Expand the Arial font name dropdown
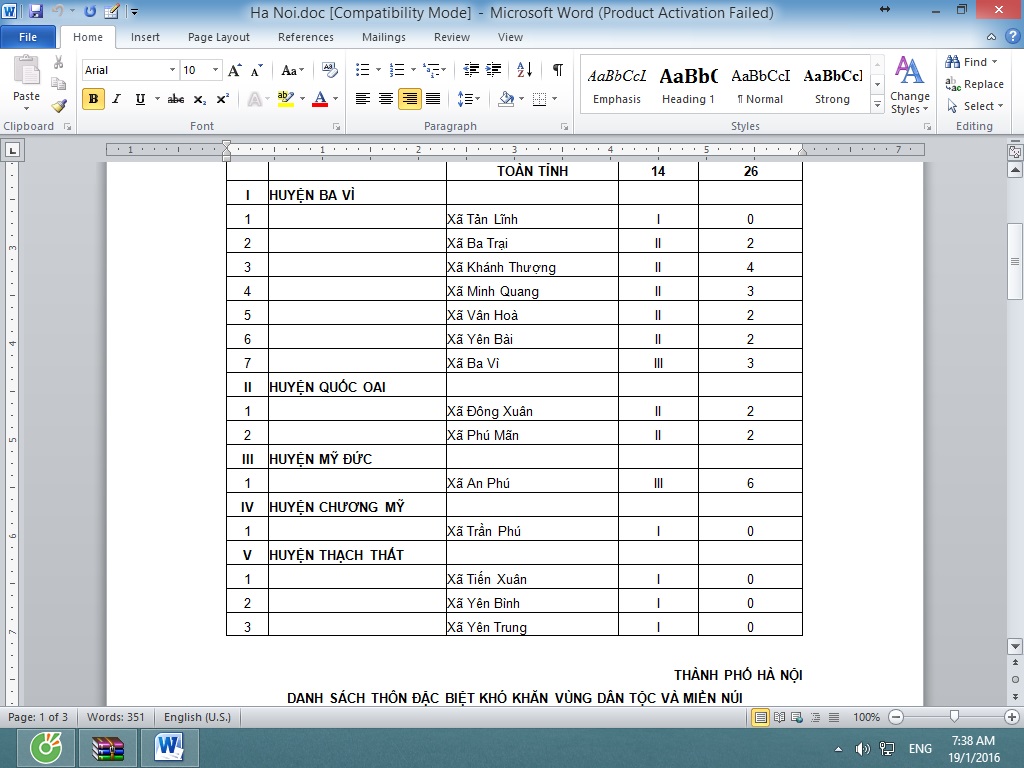The width and height of the screenshot is (1024, 768). click(171, 70)
